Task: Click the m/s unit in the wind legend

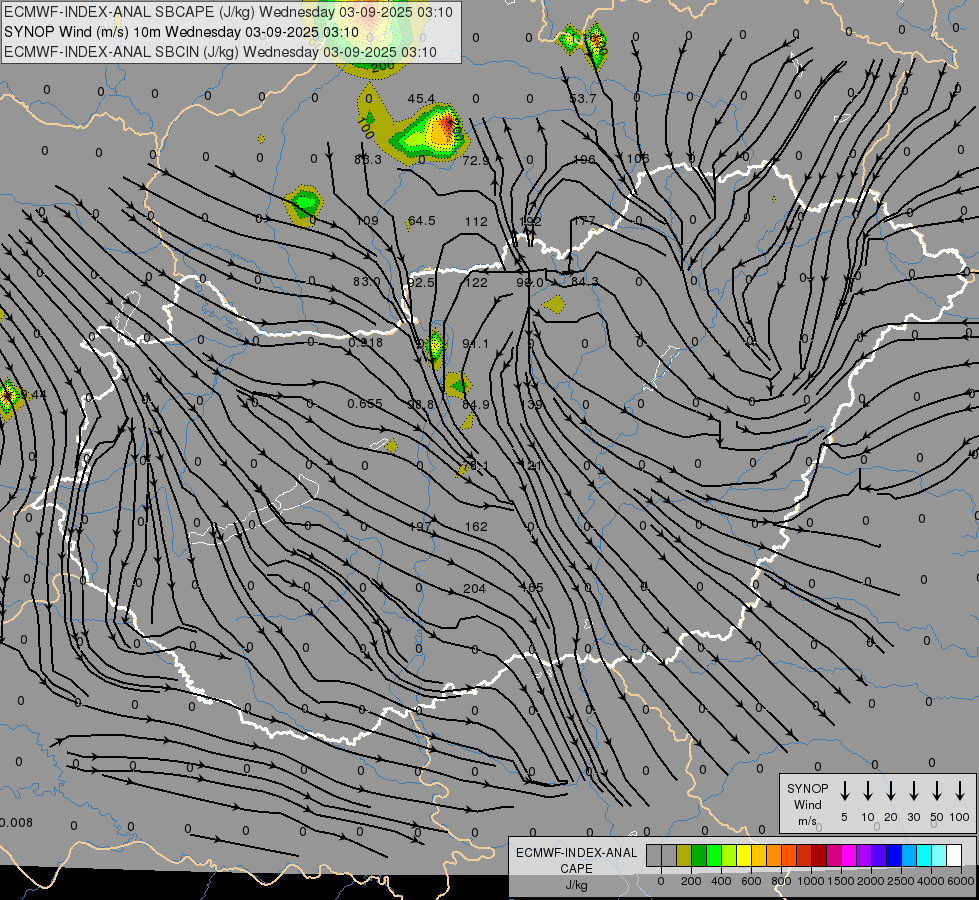Action: [807, 821]
